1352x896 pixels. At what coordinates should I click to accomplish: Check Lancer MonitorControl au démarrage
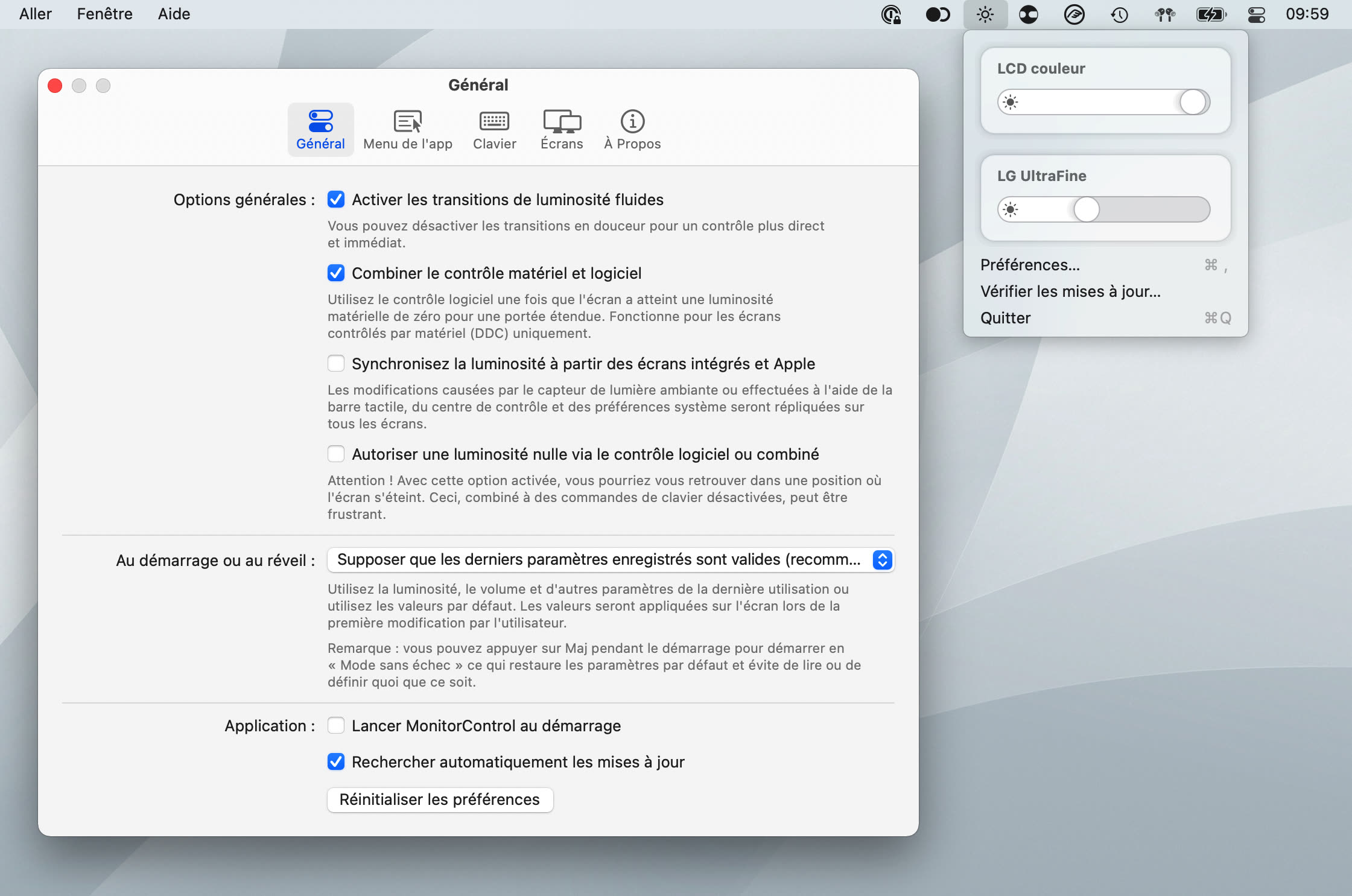tap(336, 726)
